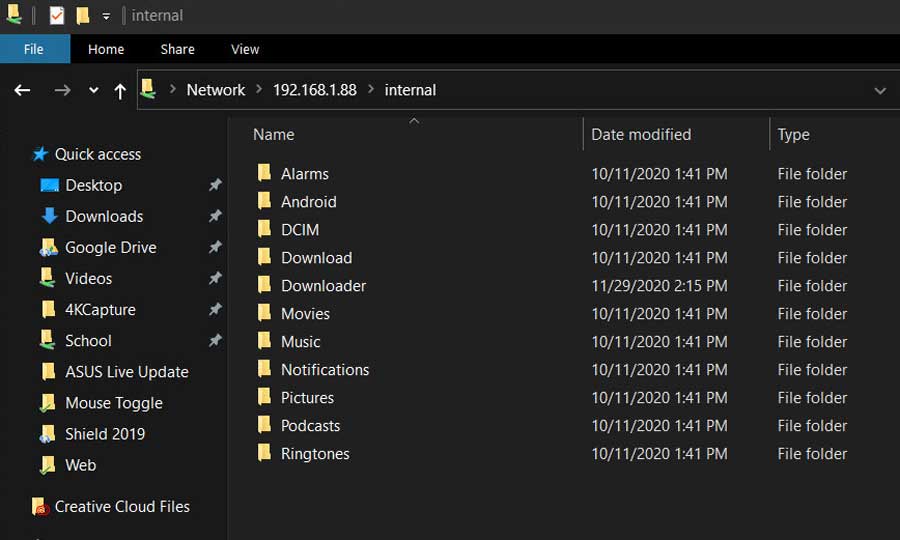Click New folder icon in title bar

(83, 15)
